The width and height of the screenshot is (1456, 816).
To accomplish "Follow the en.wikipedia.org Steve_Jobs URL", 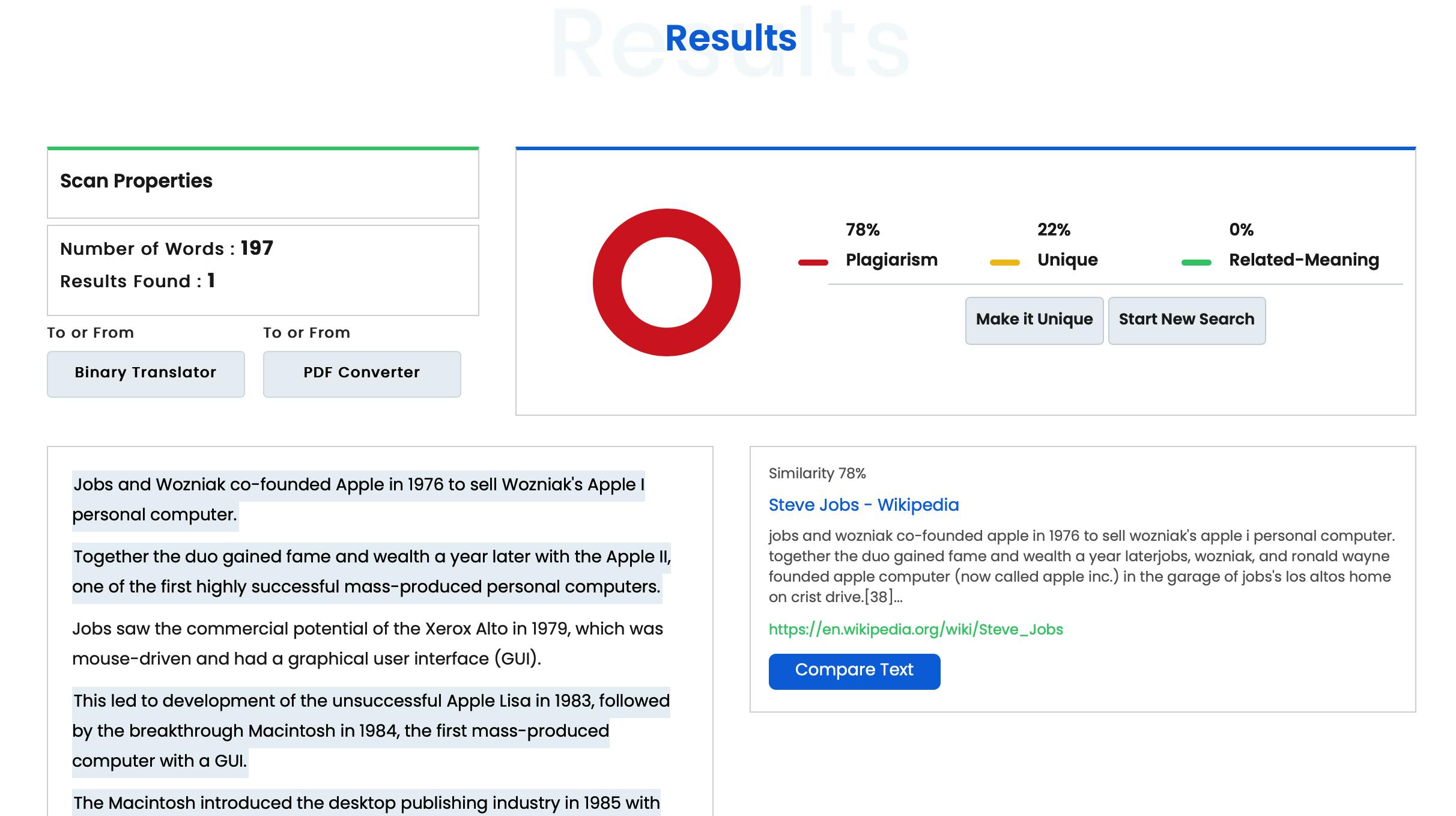I will (915, 629).
